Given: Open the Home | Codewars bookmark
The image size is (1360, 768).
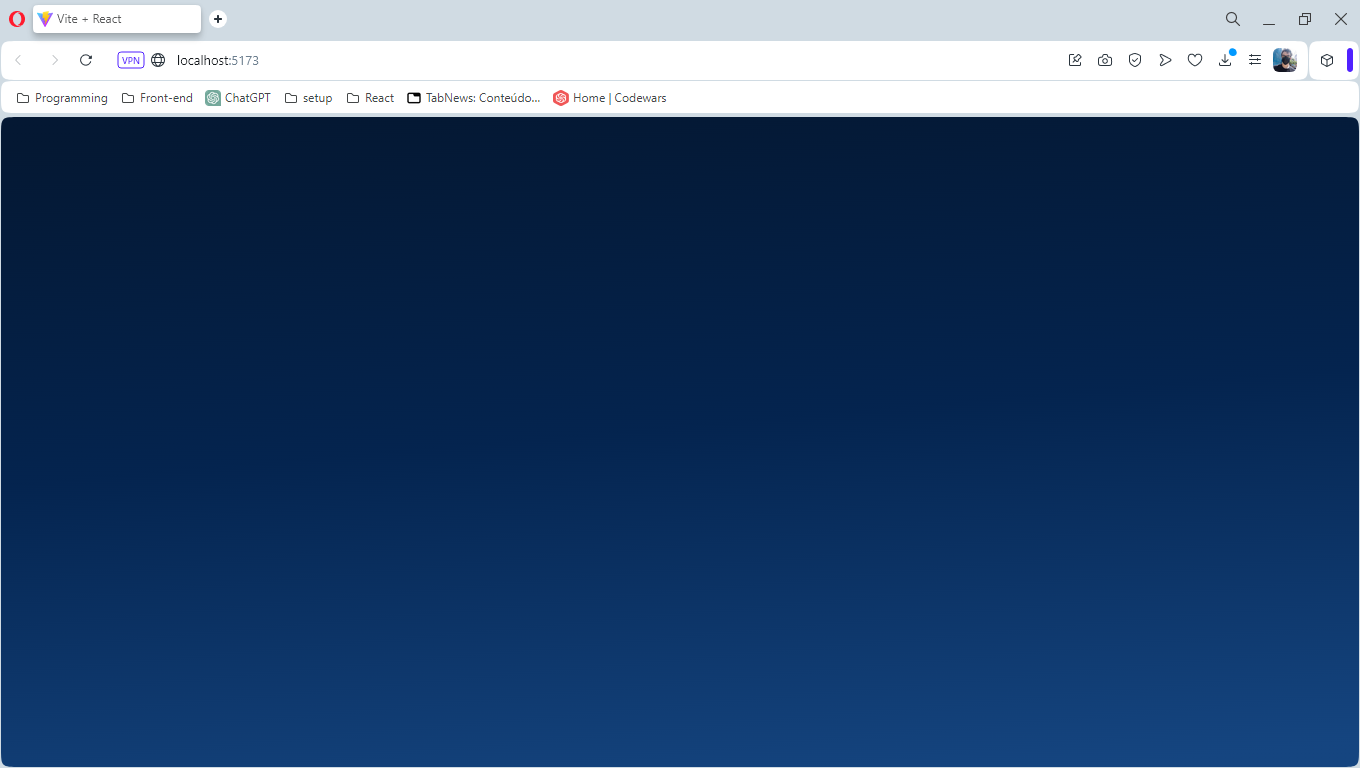Looking at the screenshot, I should click(610, 98).
